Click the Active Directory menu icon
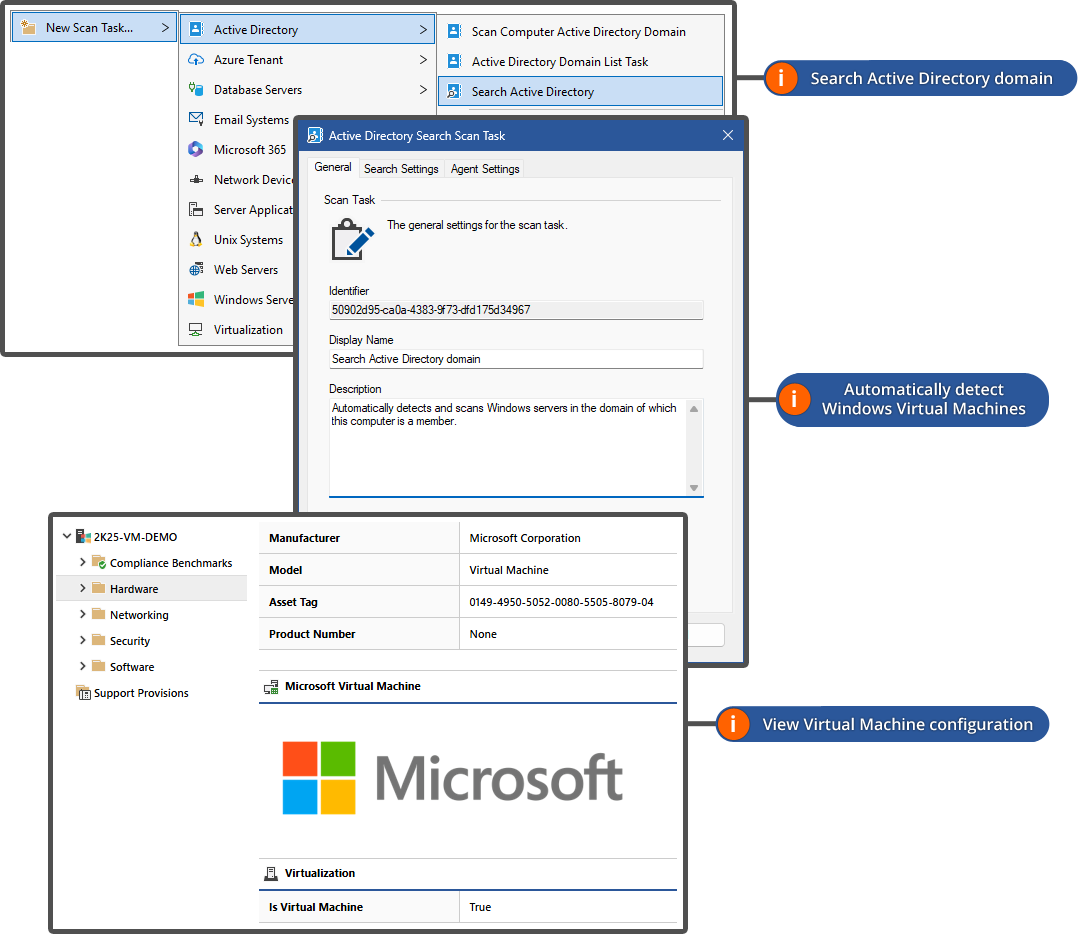Screen dimensions: 1078x934 196,29
